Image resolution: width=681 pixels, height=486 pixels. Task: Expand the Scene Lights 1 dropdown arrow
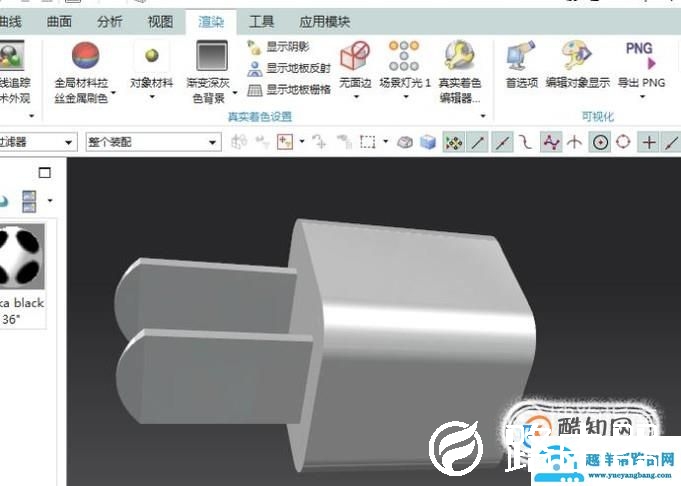(406, 97)
